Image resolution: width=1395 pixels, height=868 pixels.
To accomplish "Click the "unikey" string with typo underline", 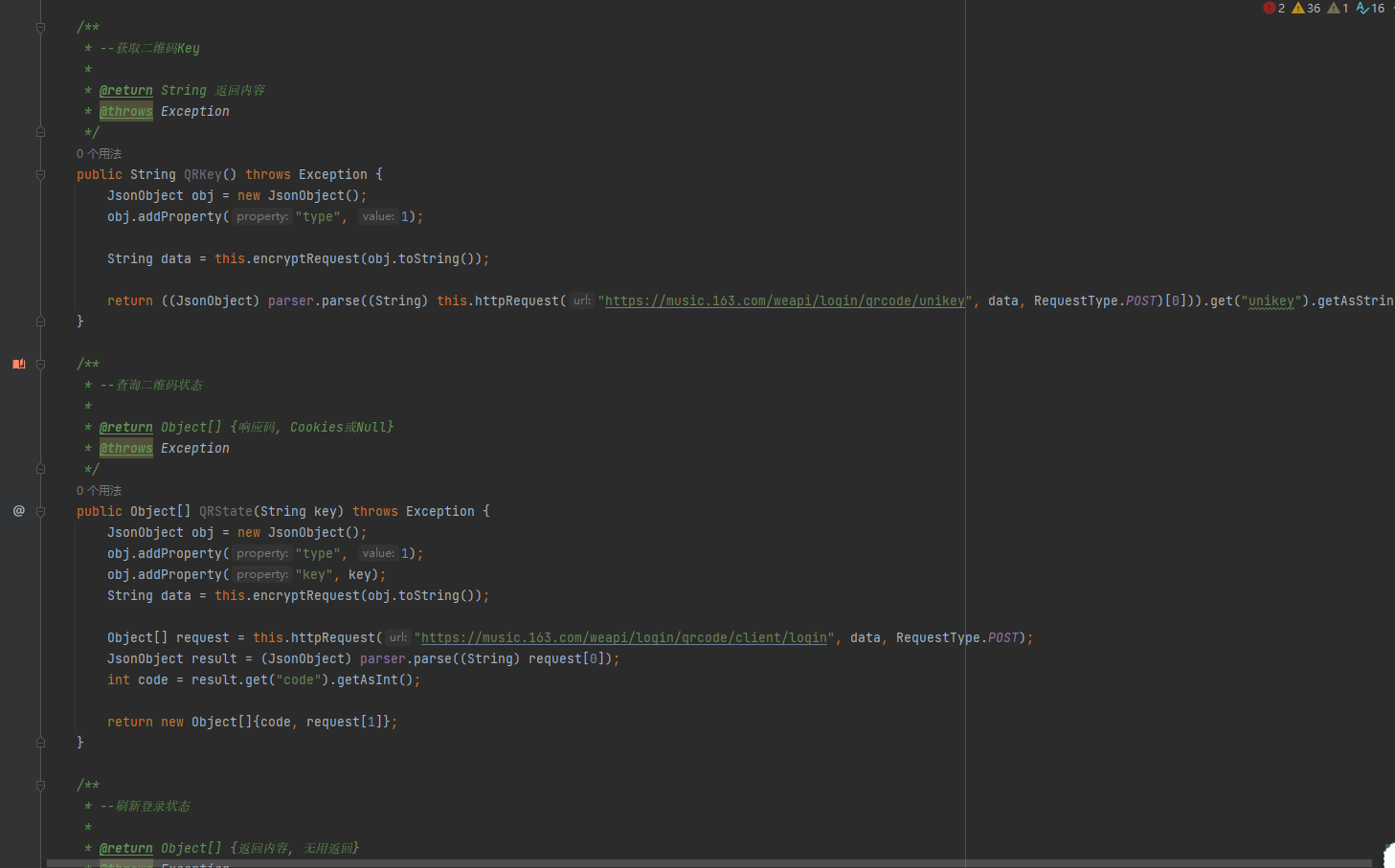I will click(1271, 300).
